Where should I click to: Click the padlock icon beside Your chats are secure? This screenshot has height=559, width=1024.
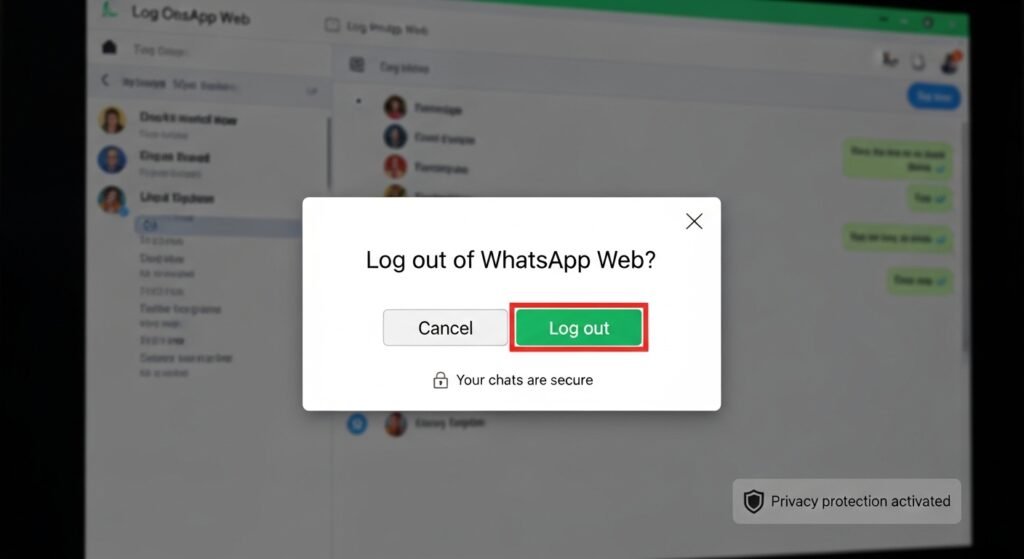tap(441, 380)
